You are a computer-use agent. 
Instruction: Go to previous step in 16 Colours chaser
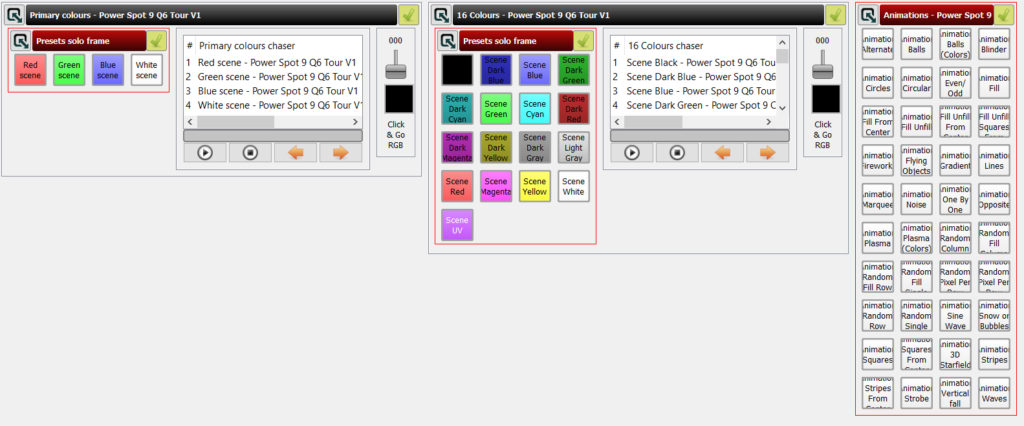(716, 153)
